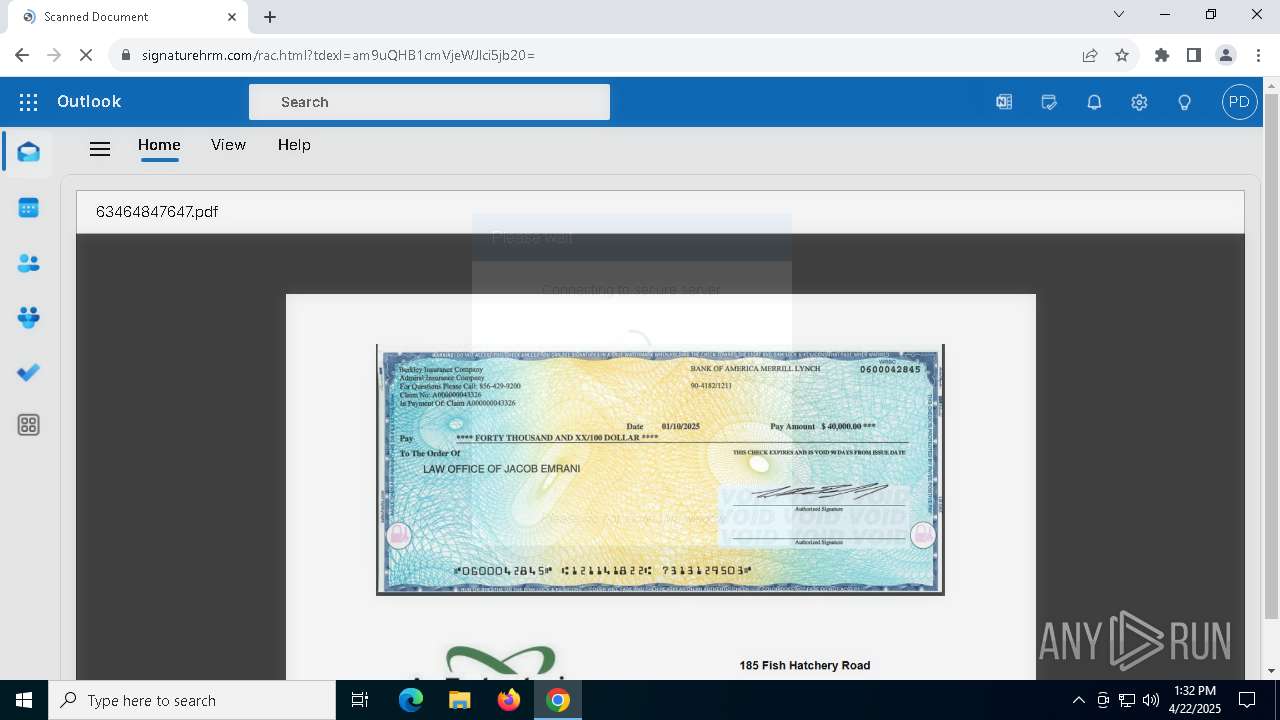Open the Chrome extensions puzzle icon
The image size is (1280, 720).
(1162, 55)
